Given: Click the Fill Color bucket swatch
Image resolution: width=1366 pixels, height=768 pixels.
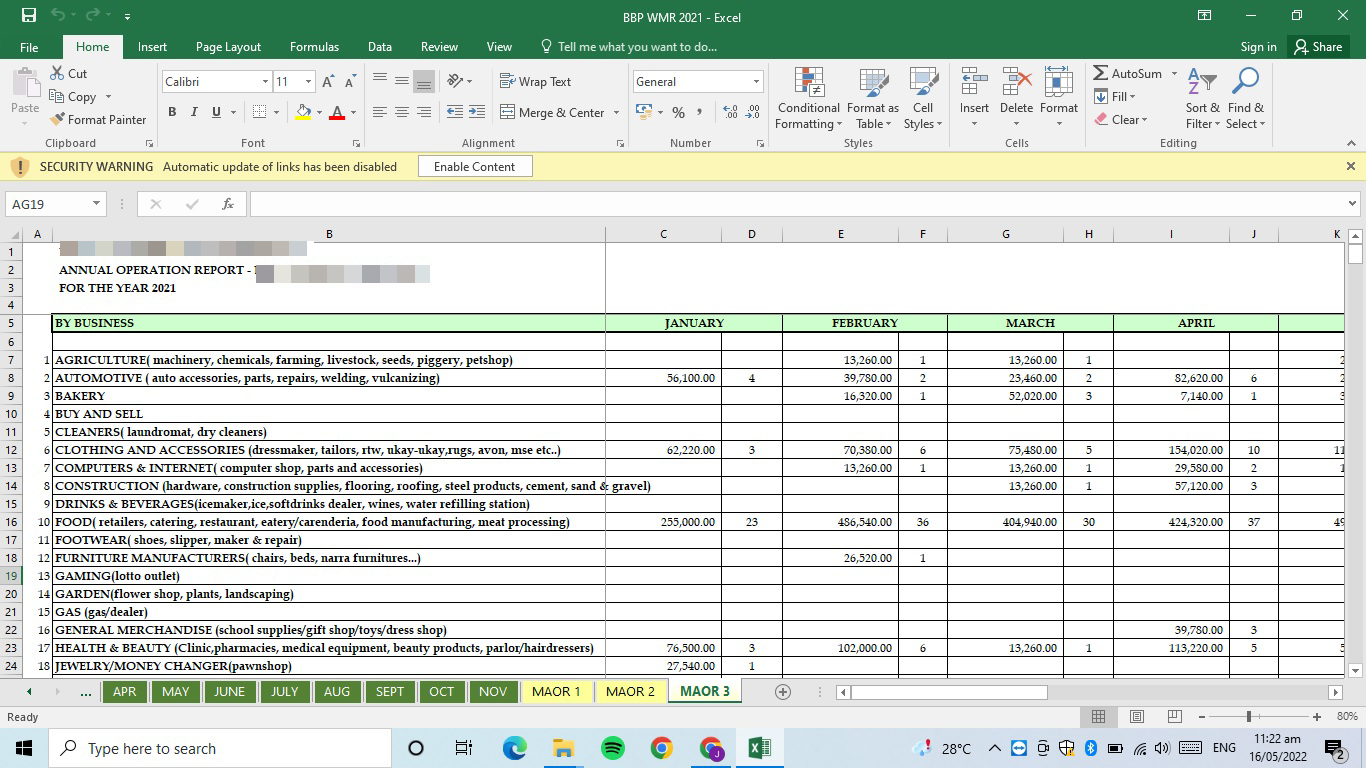Looking at the screenshot, I should click(303, 112).
